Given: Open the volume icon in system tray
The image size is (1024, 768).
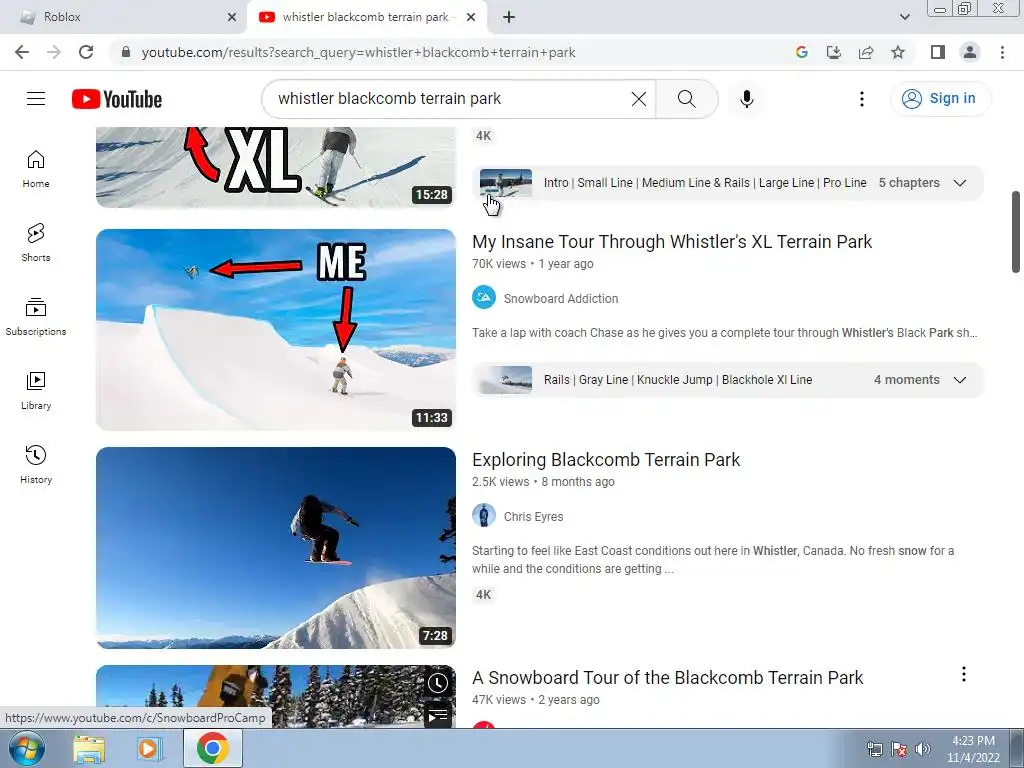Looking at the screenshot, I should click(923, 748).
